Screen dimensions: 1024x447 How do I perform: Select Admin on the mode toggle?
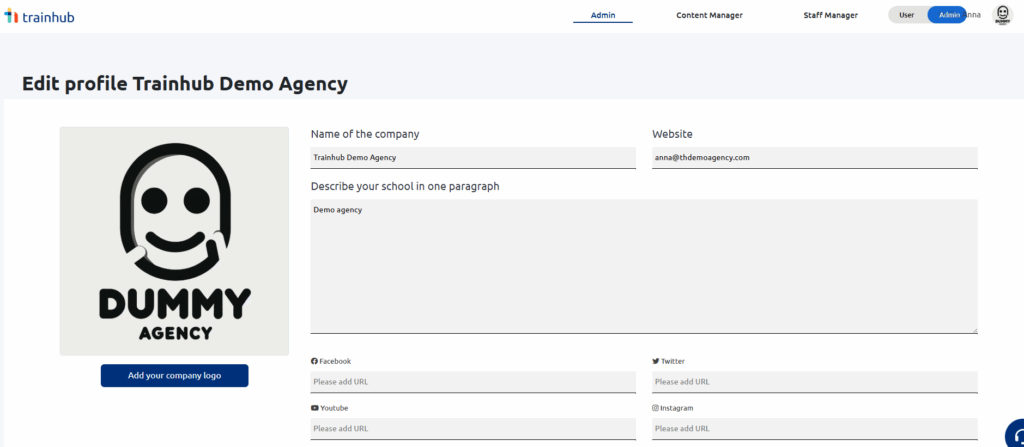[946, 15]
